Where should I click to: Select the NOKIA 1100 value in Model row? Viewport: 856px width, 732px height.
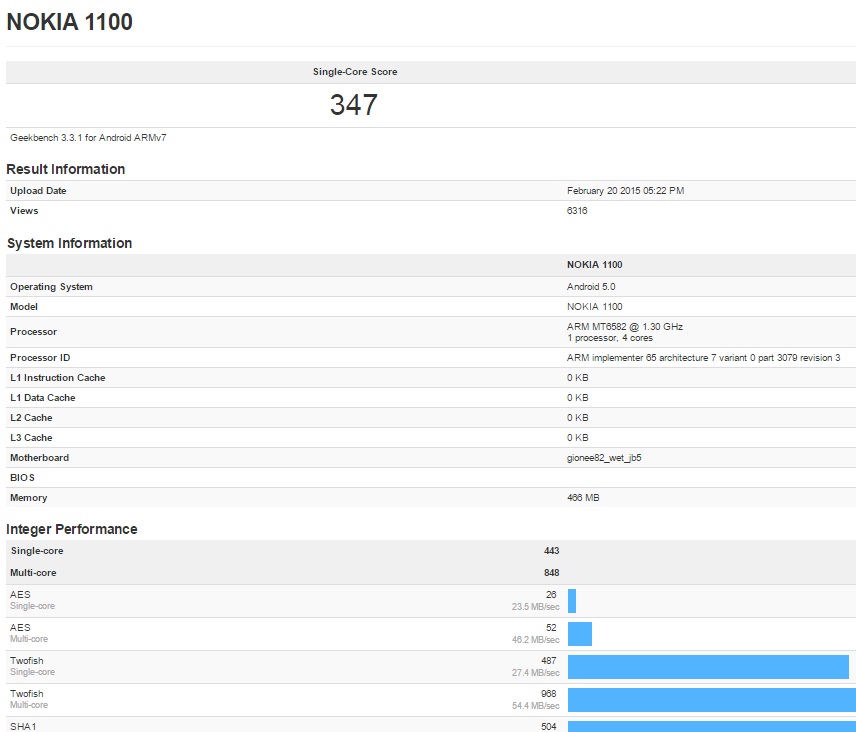coord(595,307)
